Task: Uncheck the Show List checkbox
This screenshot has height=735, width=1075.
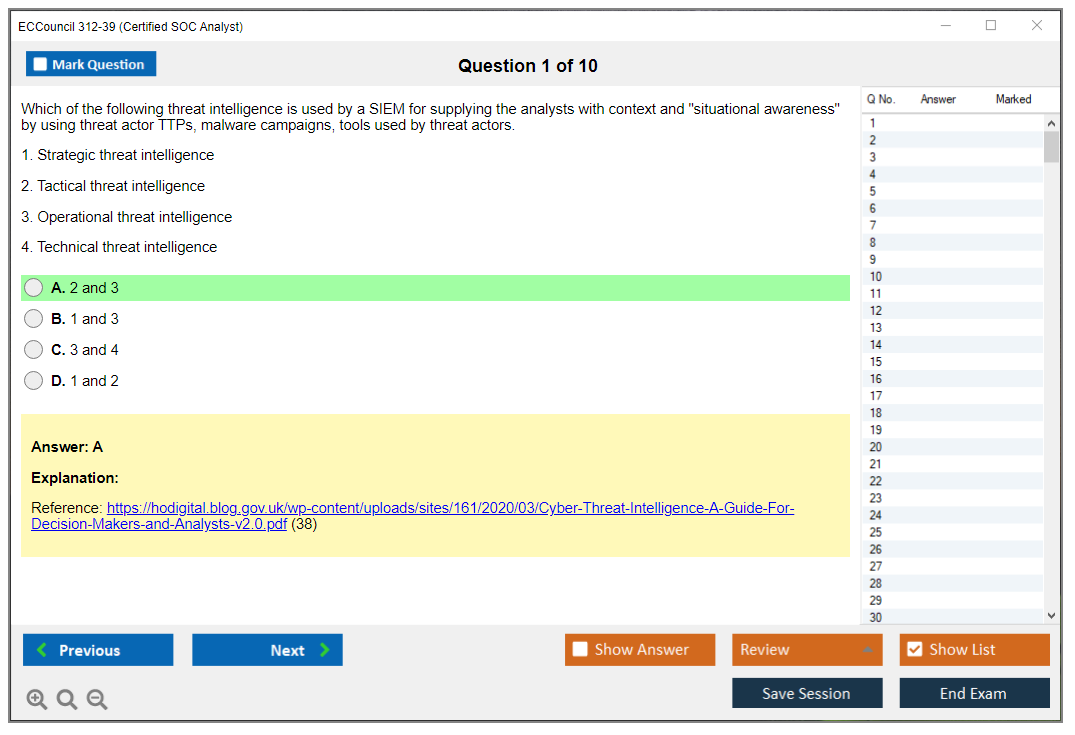Action: click(914, 650)
